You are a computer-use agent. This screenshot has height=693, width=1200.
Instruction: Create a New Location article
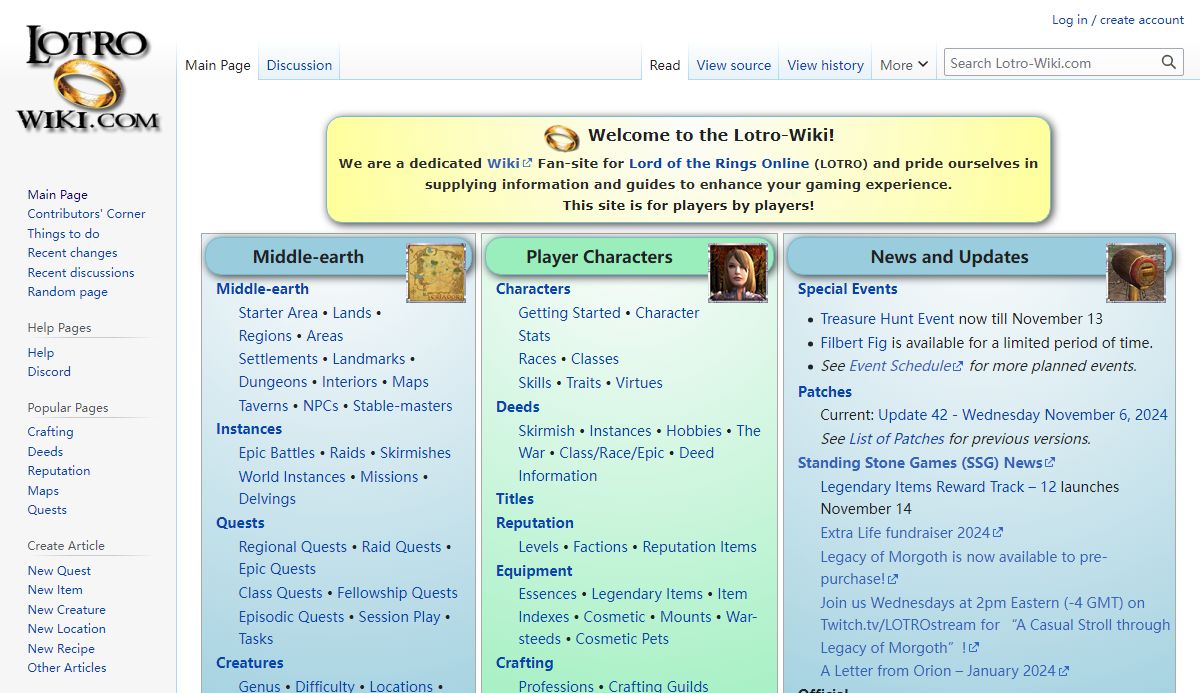tap(66, 629)
